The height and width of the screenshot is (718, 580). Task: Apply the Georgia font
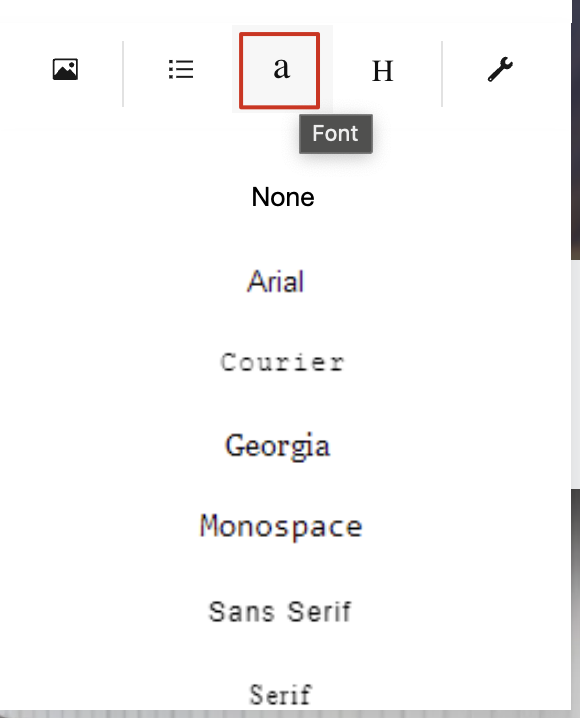[x=277, y=446]
